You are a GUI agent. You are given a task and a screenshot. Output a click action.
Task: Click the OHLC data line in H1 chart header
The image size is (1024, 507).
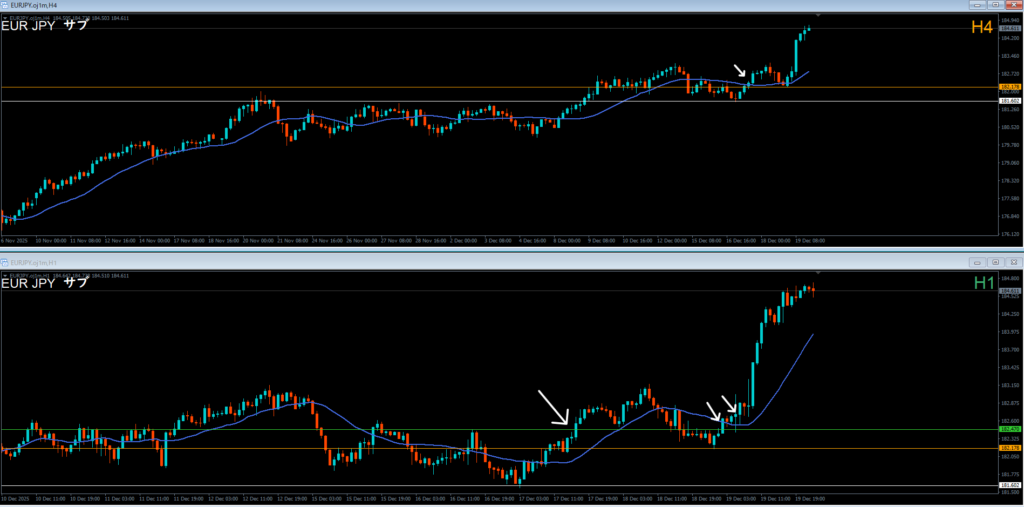69,275
